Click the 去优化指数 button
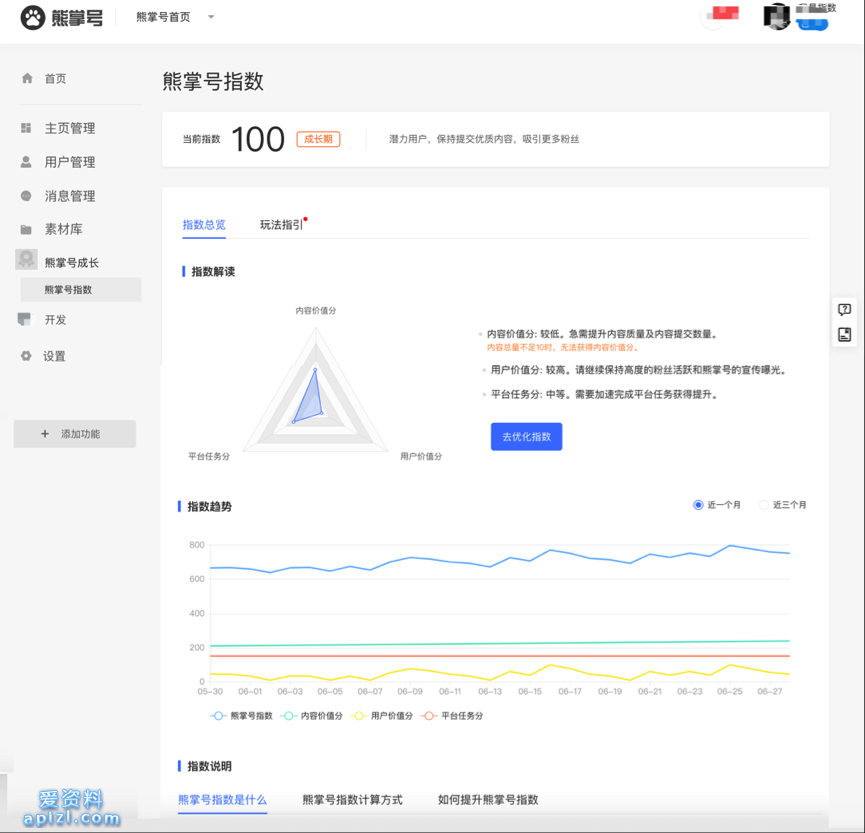This screenshot has height=833, width=865. (526, 436)
